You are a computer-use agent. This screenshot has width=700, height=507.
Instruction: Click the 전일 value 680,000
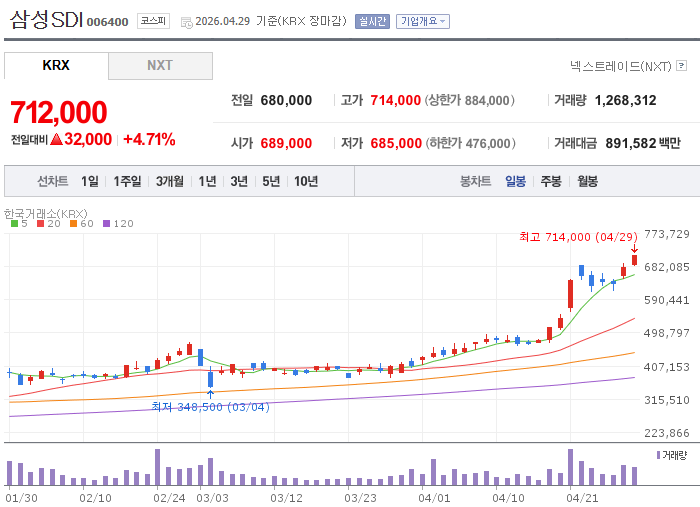coord(286,100)
